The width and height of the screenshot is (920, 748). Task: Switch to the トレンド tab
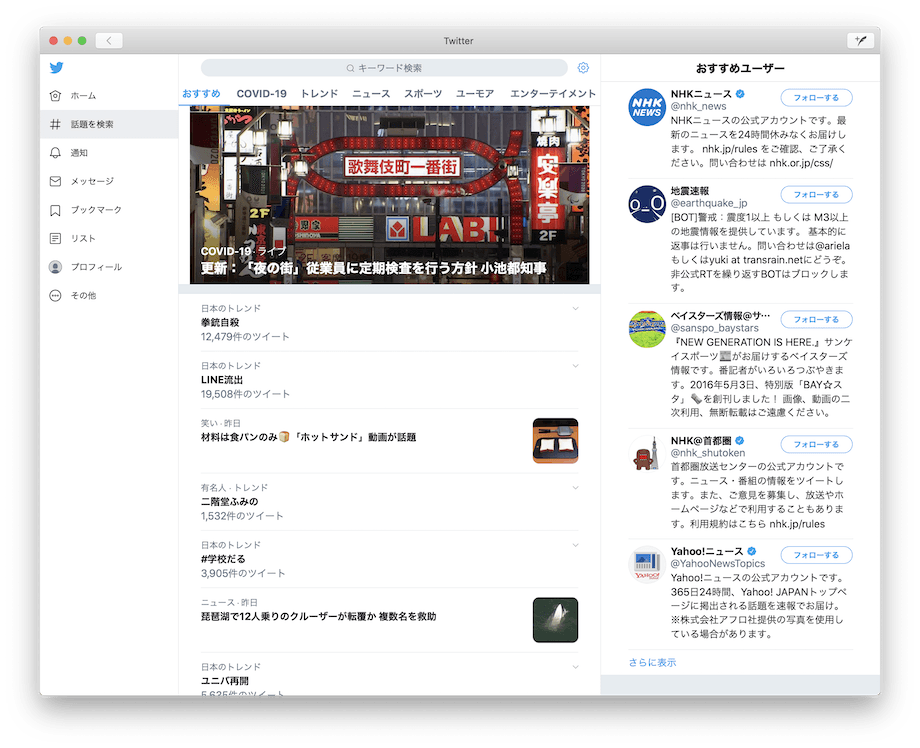(319, 93)
